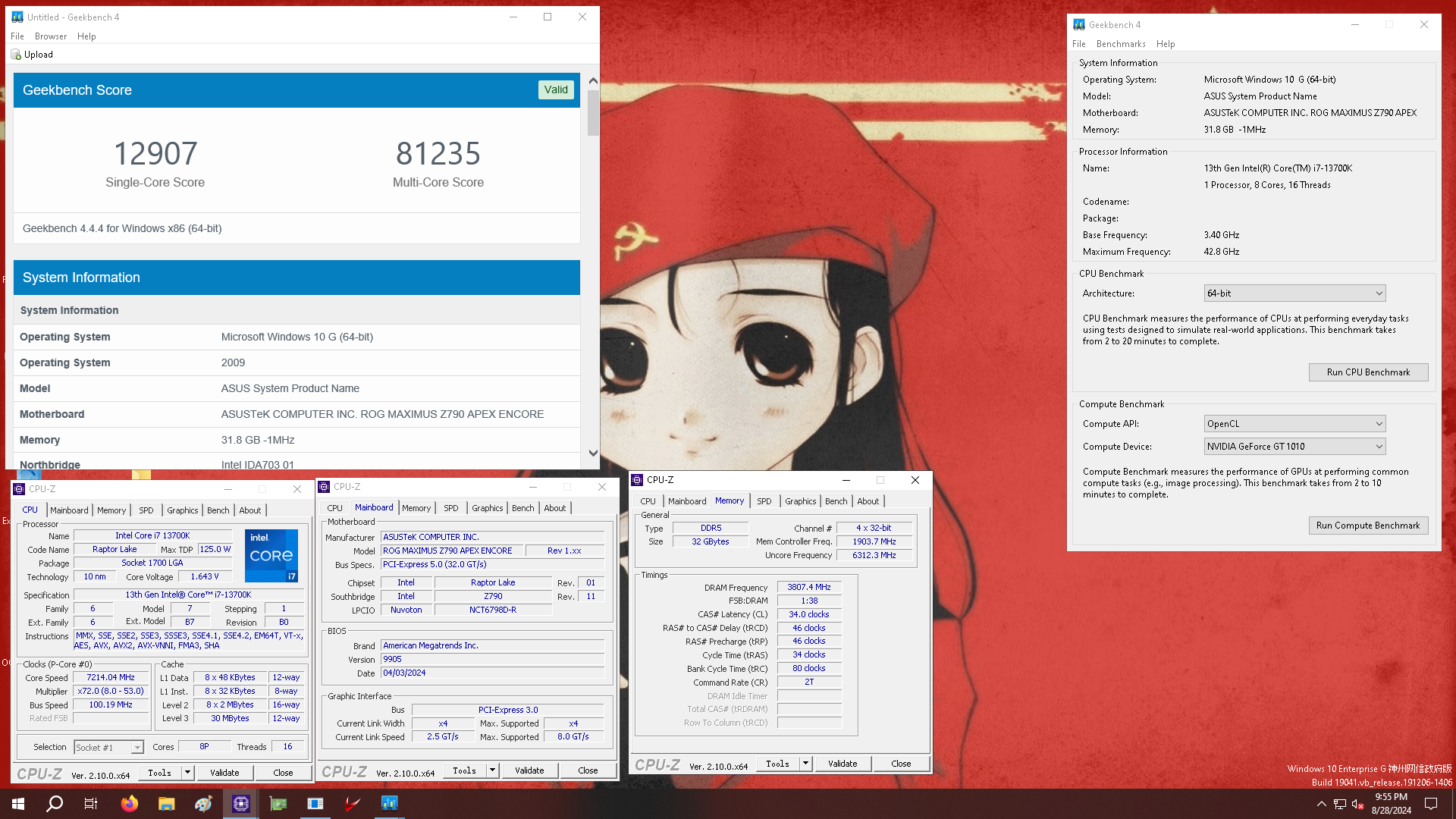This screenshot has width=1456, height=819.
Task: Expand Tools dropdown arrow in CPU-Z Mainboard window
Action: (492, 770)
